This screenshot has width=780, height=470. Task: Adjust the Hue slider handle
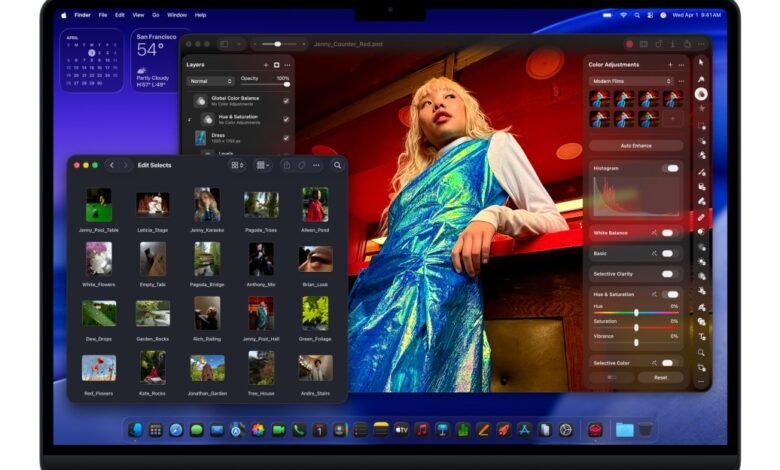pos(636,312)
